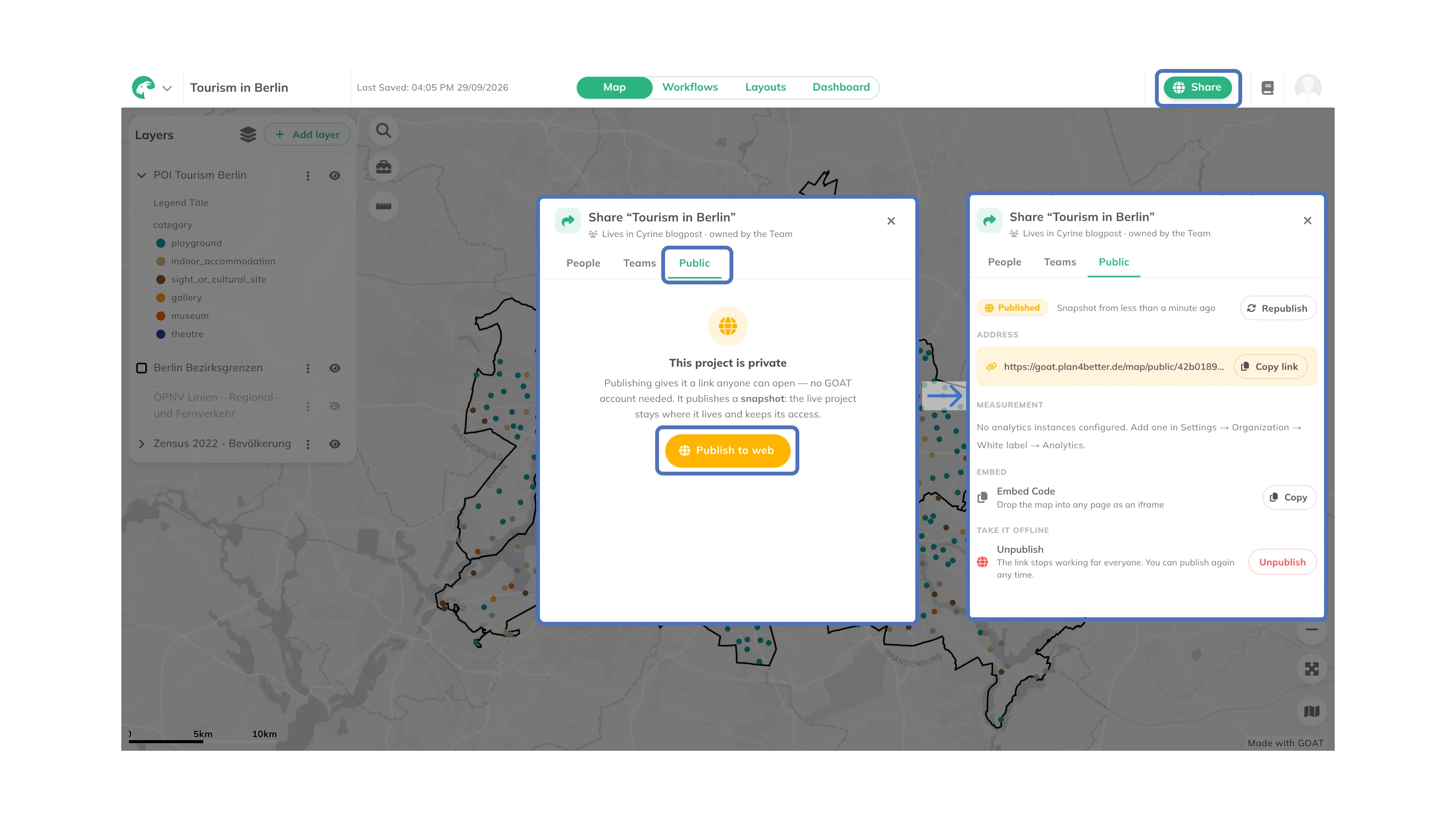This screenshot has height=819, width=1456.
Task: Open Zensus 2022 layer options menu
Action: click(x=308, y=444)
